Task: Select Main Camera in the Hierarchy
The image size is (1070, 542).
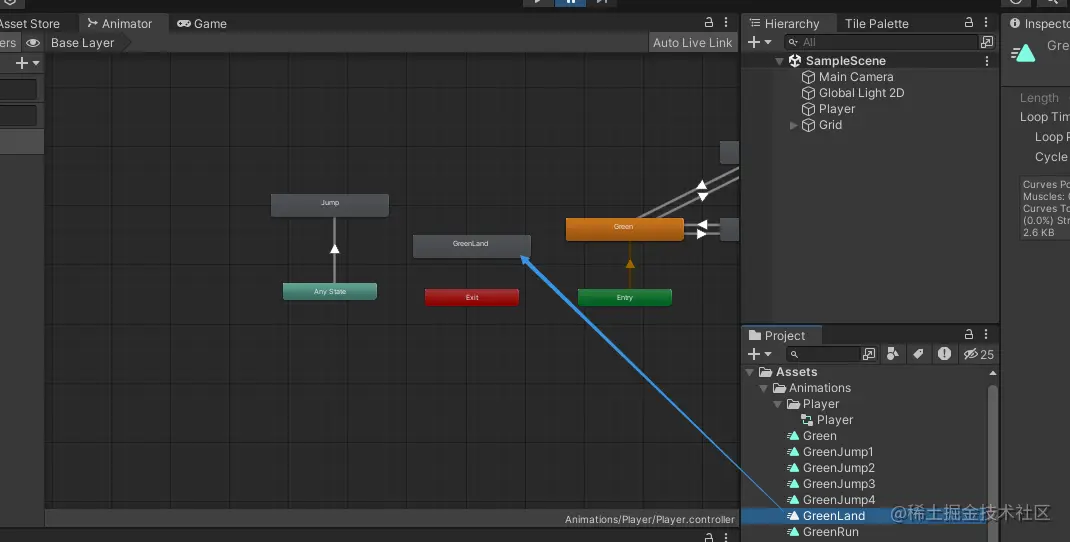Action: coord(856,76)
